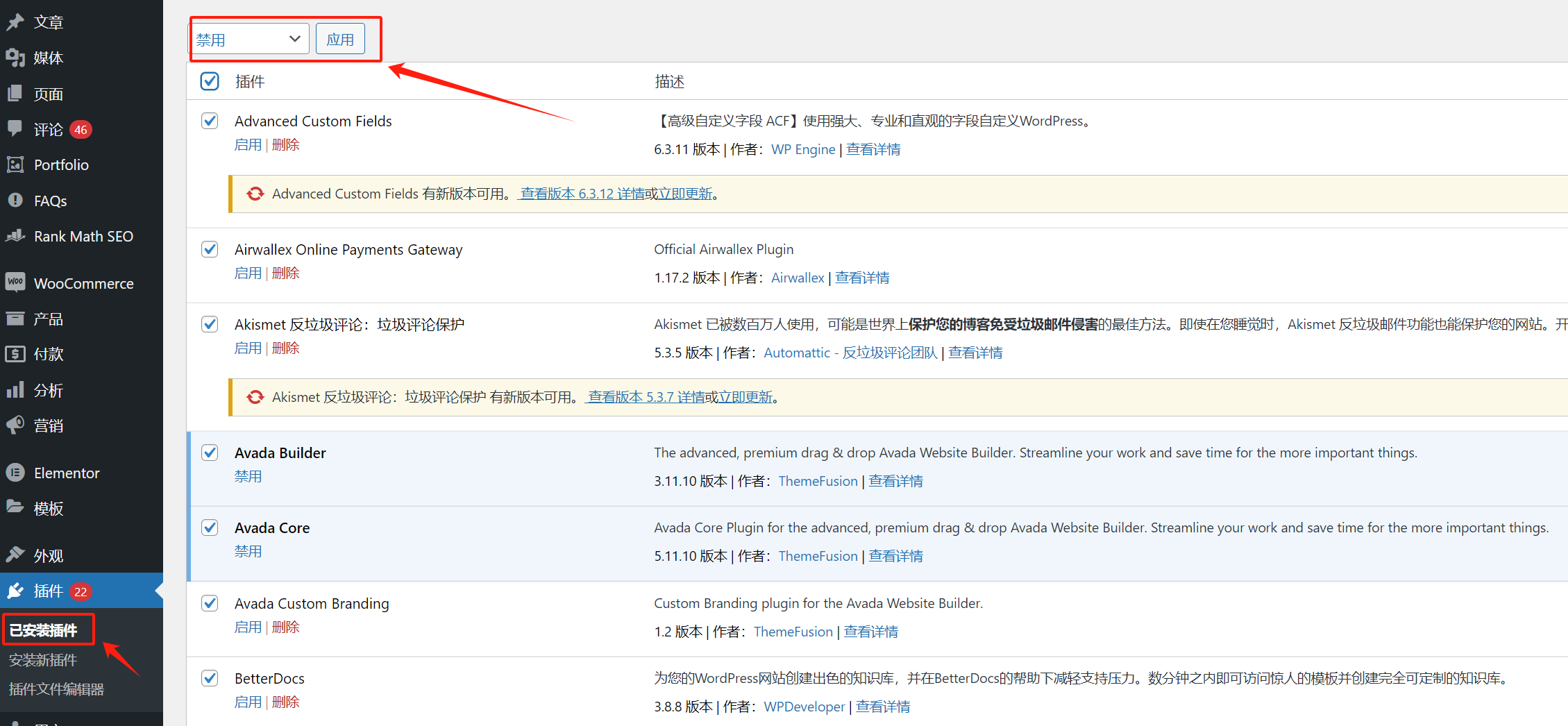Open the Elementor sidebar icon
The height and width of the screenshot is (726, 1568).
[x=17, y=473]
